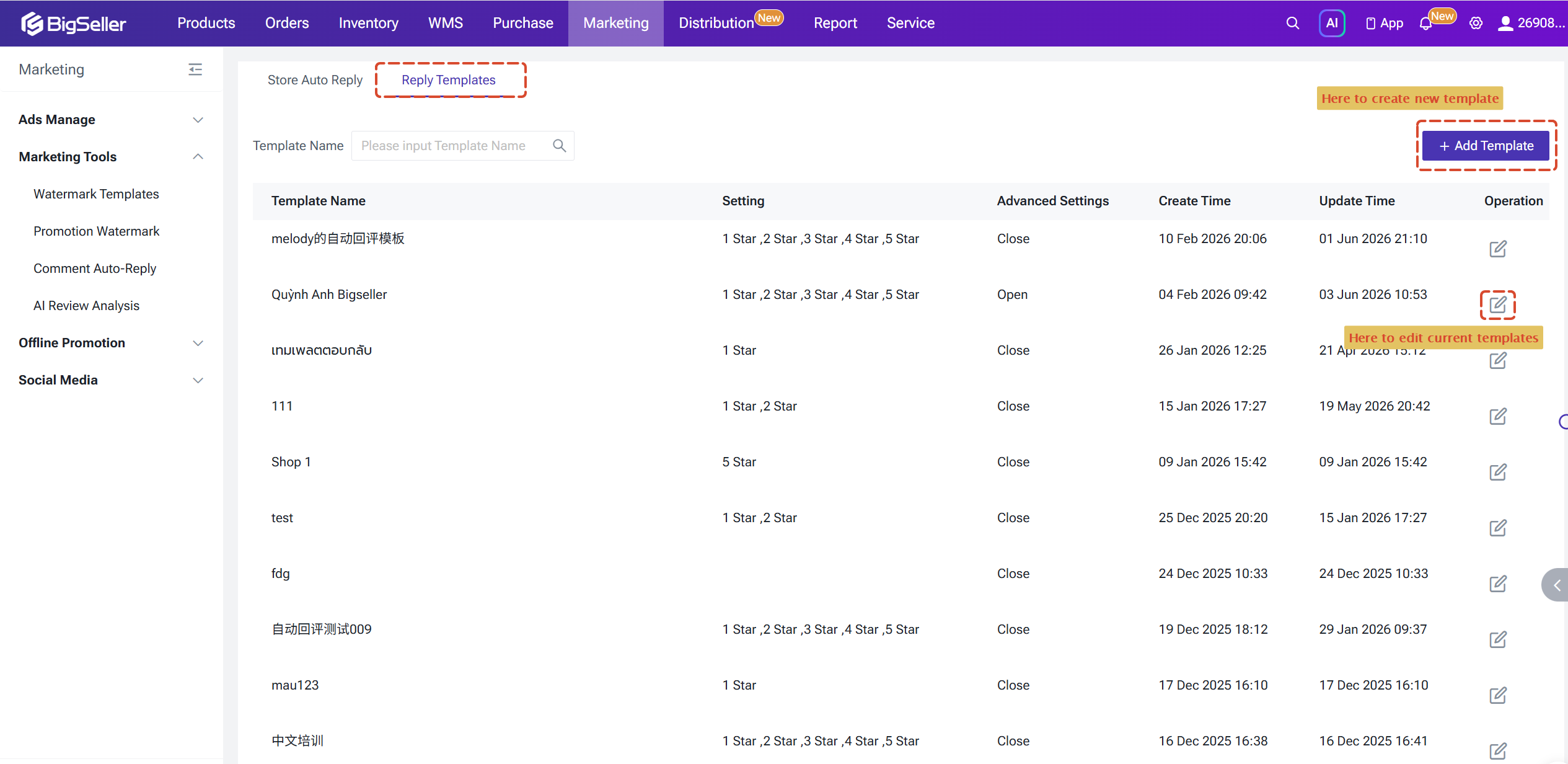This screenshot has width=1568, height=764.
Task: Edit the melody template
Action: click(1498, 249)
